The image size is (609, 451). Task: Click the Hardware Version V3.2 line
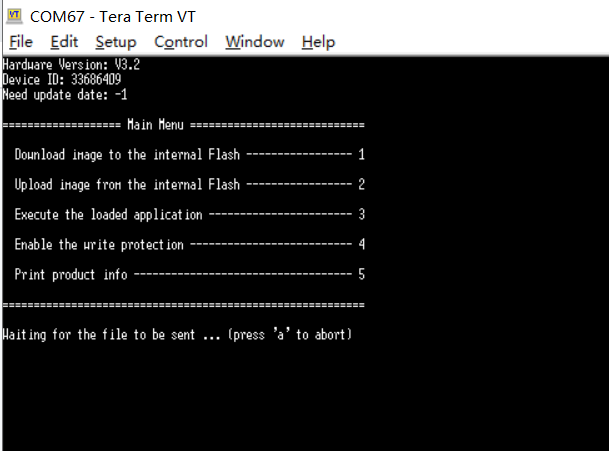(71, 64)
